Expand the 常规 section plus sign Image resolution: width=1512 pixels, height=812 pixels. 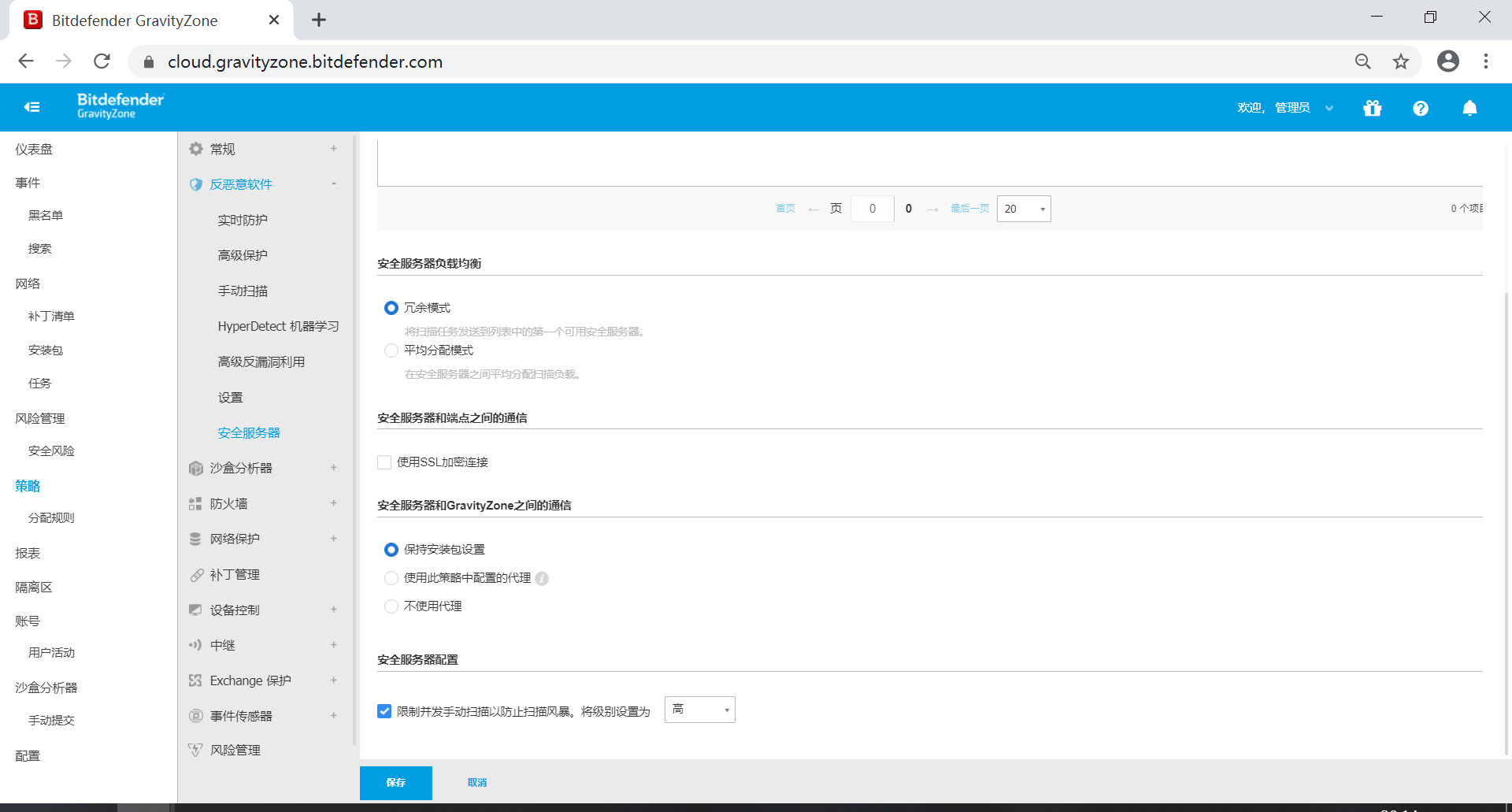pos(334,149)
